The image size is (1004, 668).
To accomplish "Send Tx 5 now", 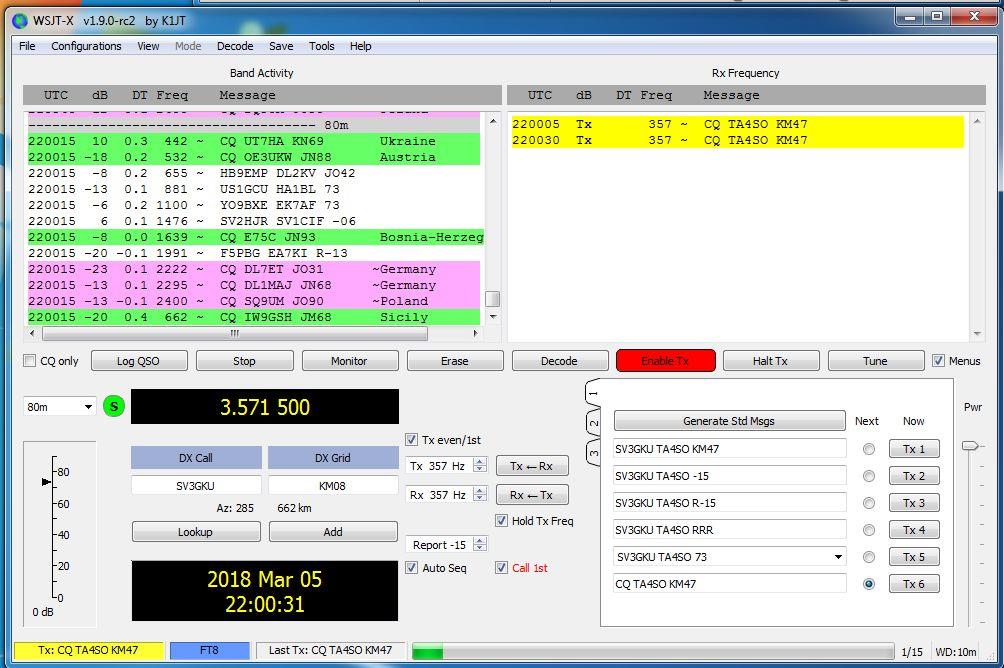I will 914,557.
